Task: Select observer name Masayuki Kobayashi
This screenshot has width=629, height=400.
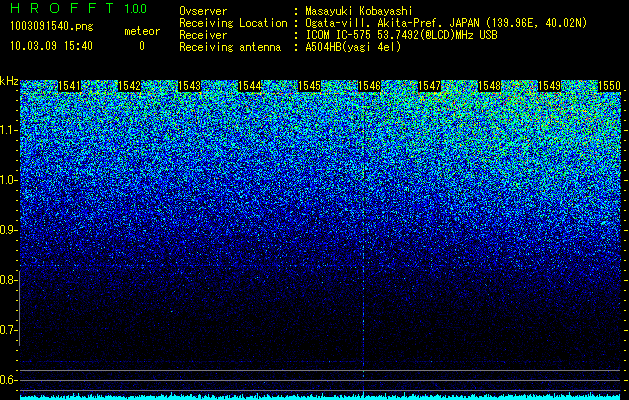Action: [x=359, y=12]
